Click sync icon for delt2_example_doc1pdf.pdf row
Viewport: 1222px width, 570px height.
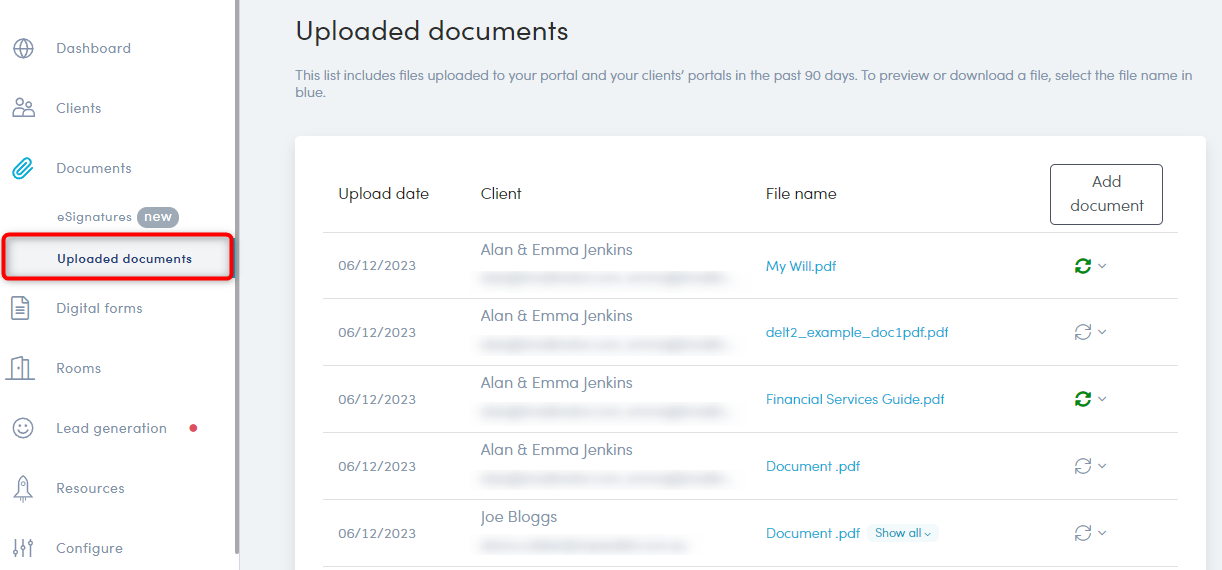[x=1082, y=332]
